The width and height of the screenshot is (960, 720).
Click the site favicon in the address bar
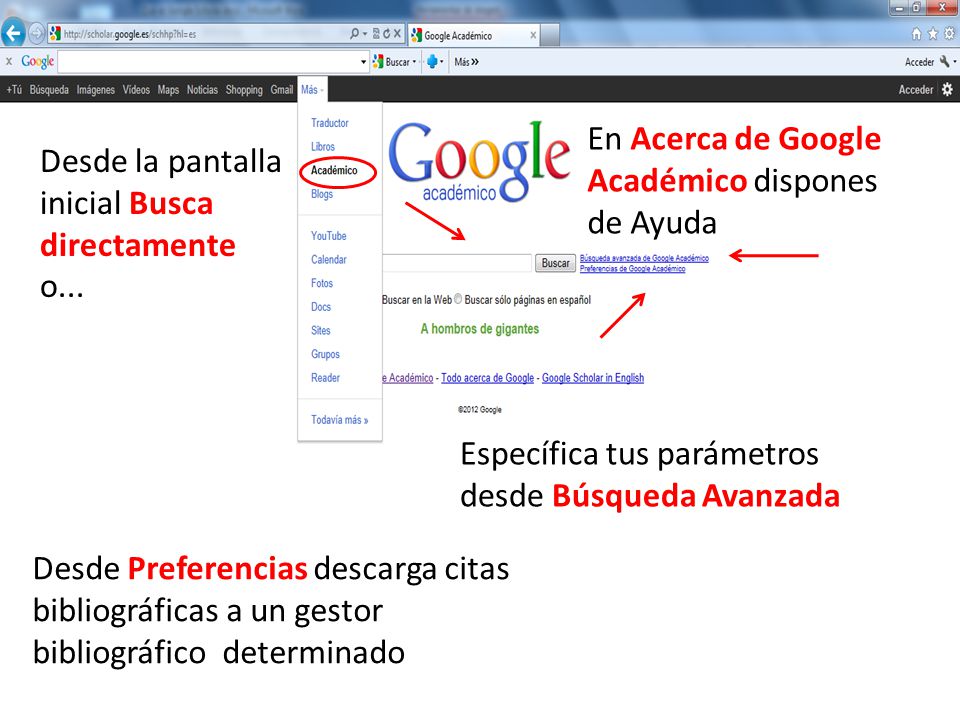[55, 34]
